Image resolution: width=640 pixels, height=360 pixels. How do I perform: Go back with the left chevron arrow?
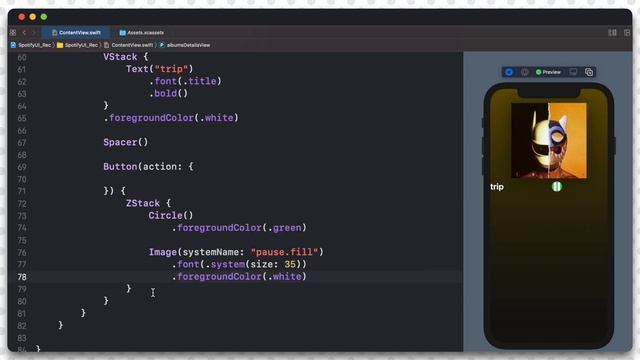(24, 32)
